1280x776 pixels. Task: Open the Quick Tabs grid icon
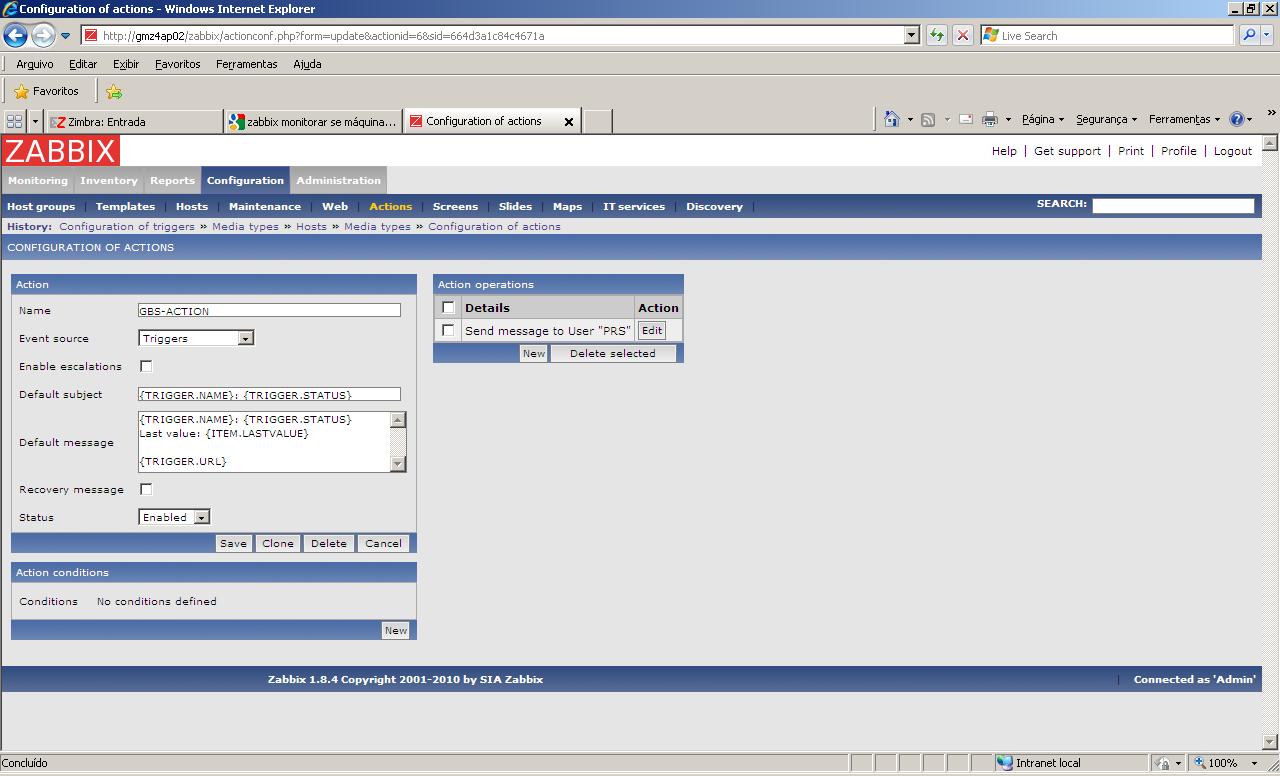pos(14,121)
